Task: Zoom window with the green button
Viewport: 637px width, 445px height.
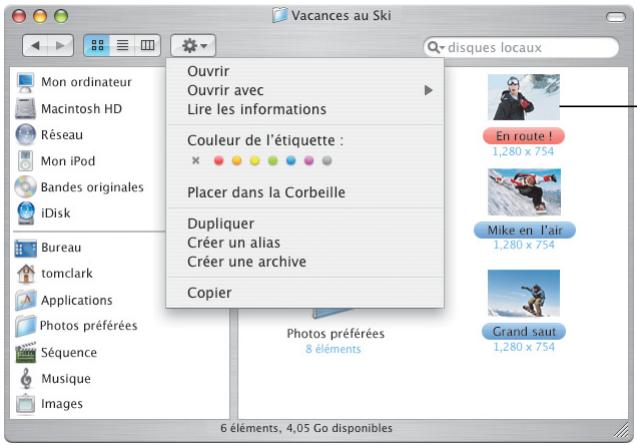Action: click(61, 16)
